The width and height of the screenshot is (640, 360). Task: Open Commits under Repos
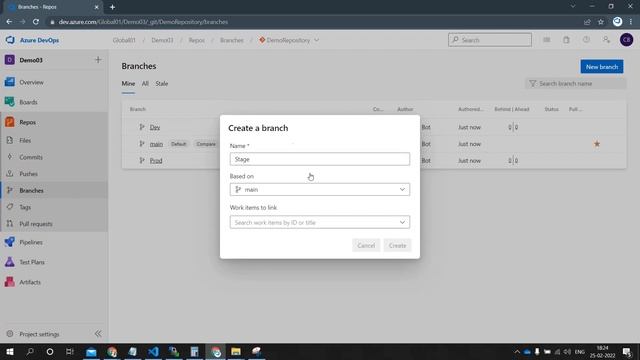pyautogui.click(x=31, y=157)
